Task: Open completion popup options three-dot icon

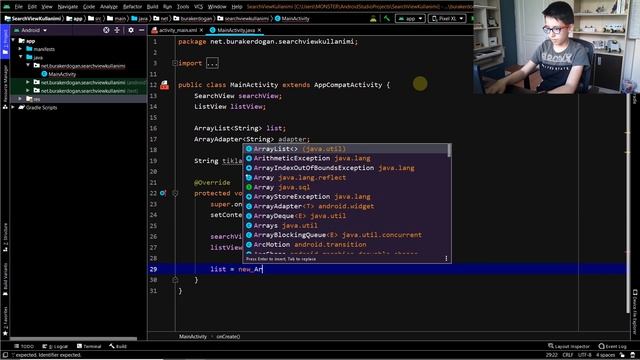Action: [x=446, y=258]
